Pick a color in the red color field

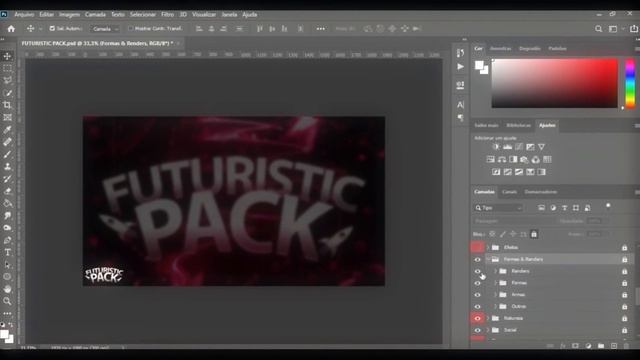click(x=555, y=83)
